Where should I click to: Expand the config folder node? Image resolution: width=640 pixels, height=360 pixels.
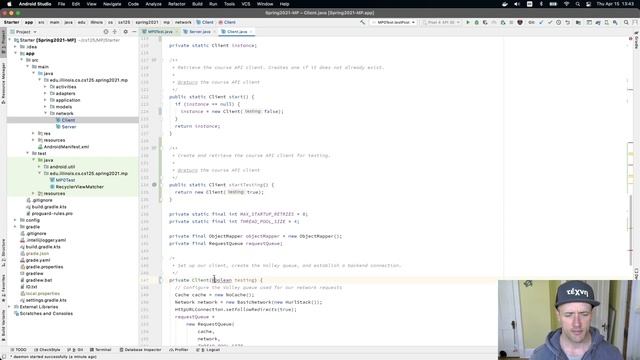tap(16, 220)
